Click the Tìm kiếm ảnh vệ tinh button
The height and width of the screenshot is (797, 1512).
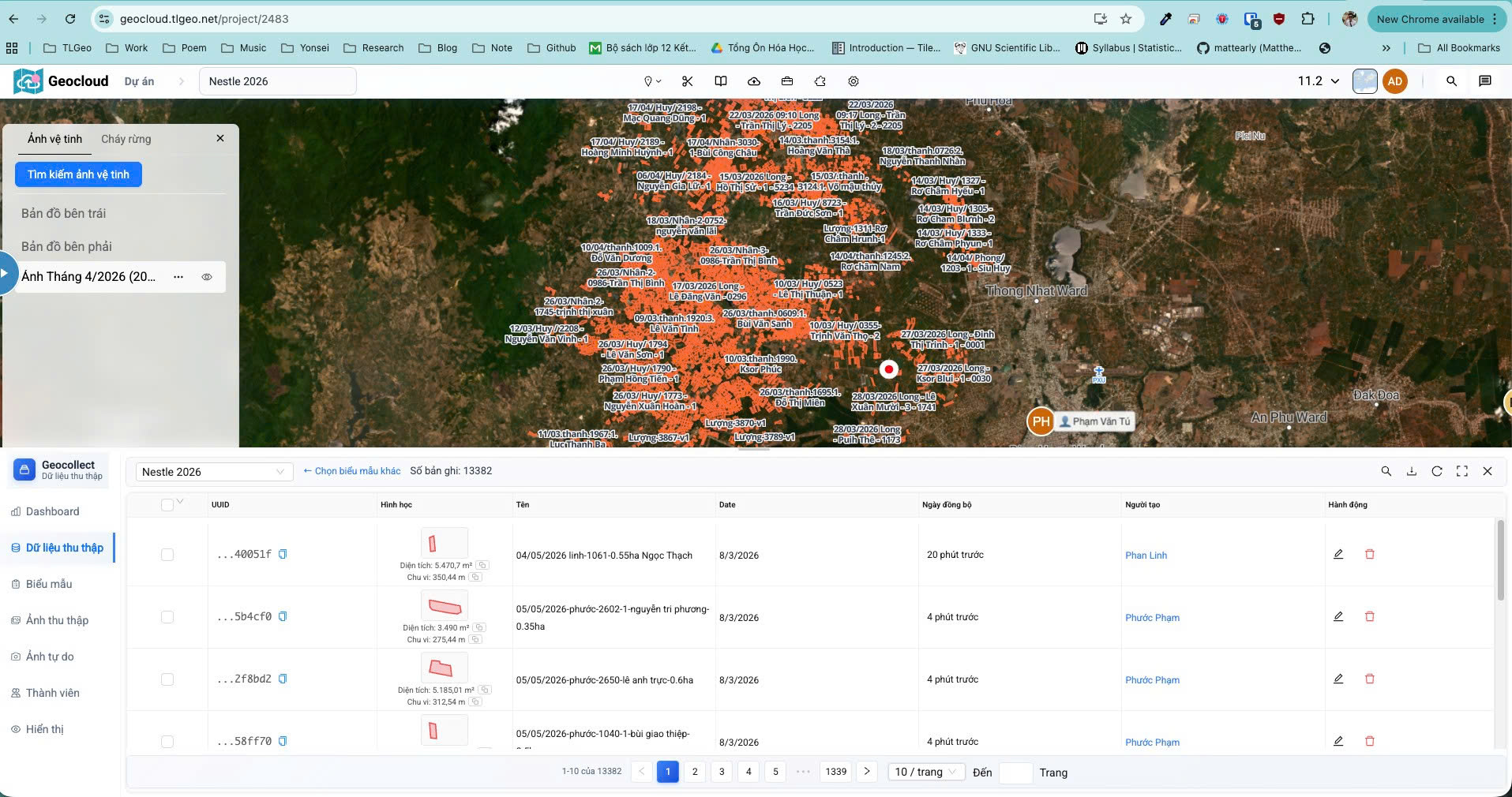click(78, 174)
